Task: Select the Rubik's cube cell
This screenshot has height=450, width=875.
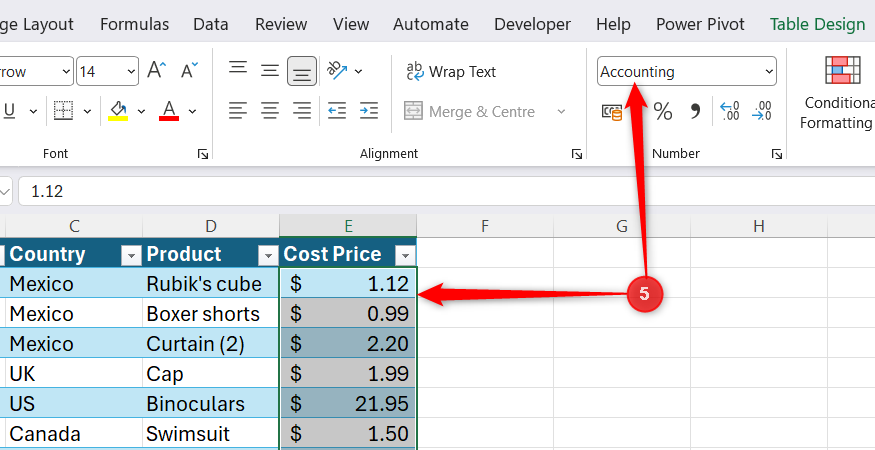Action: (x=211, y=284)
